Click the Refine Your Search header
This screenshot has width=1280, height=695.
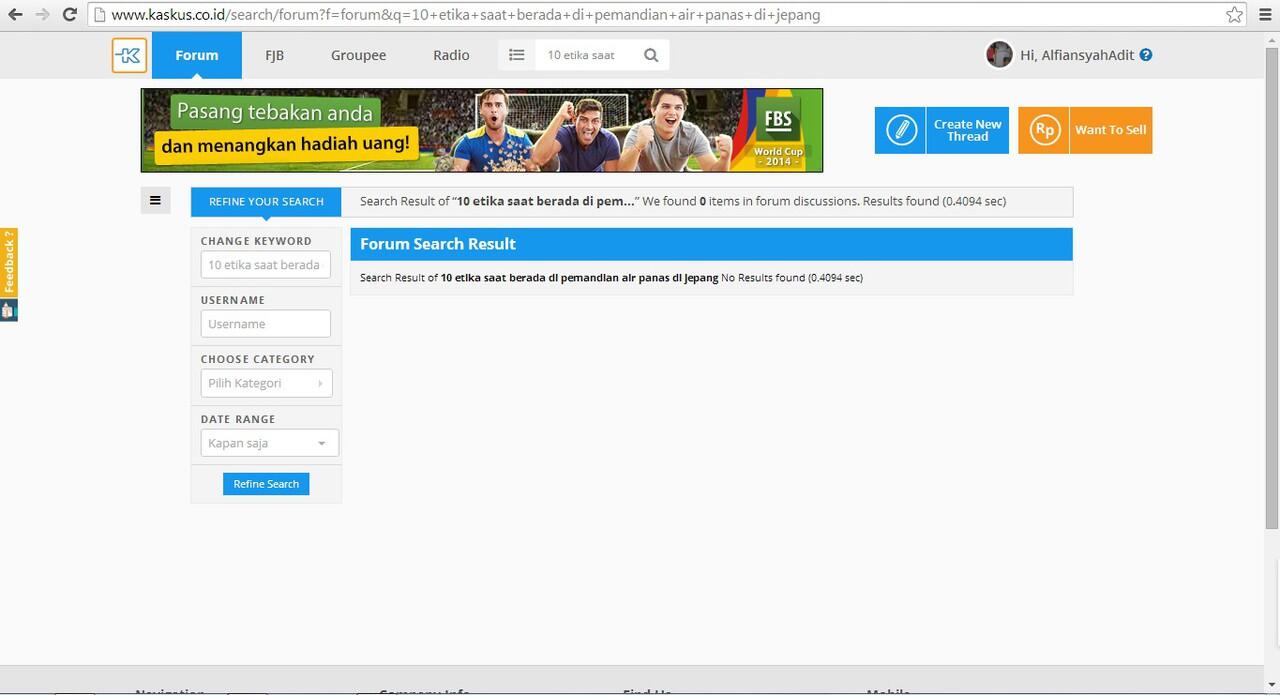tap(266, 201)
